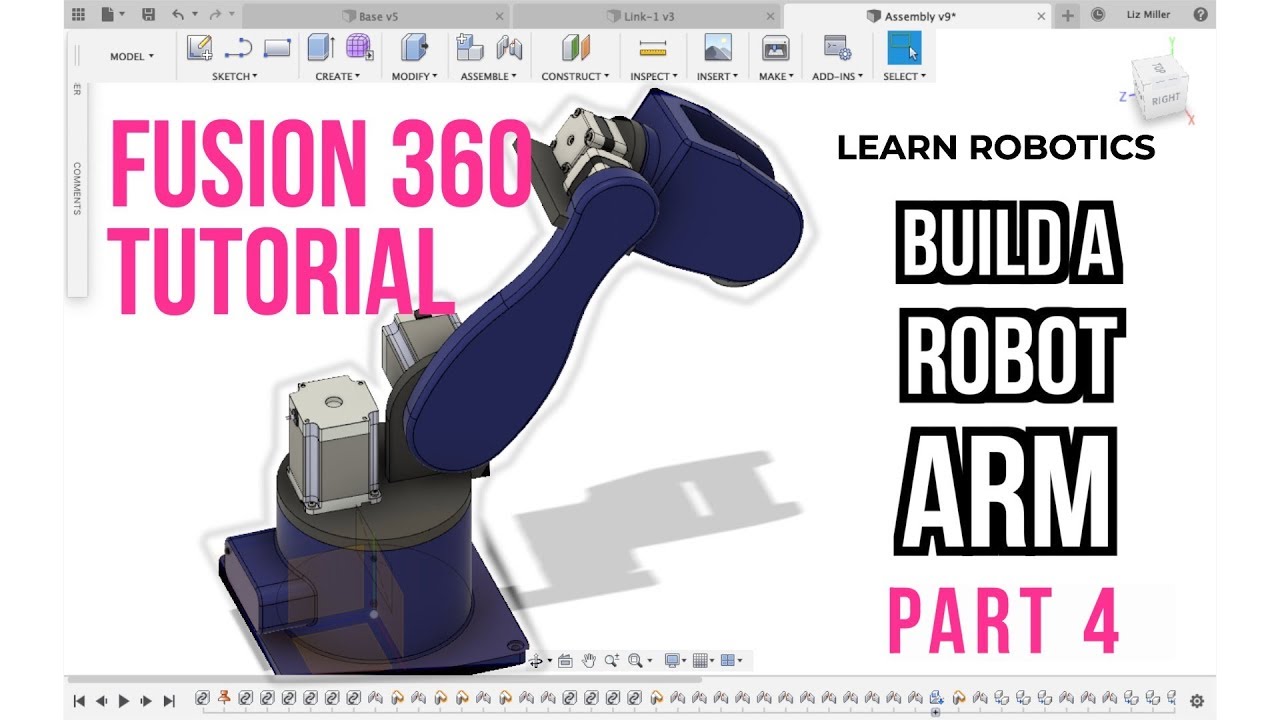Screen dimensions: 1280x720
Task: Open the Make 3D Print tool
Action: pyautogui.click(x=776, y=48)
